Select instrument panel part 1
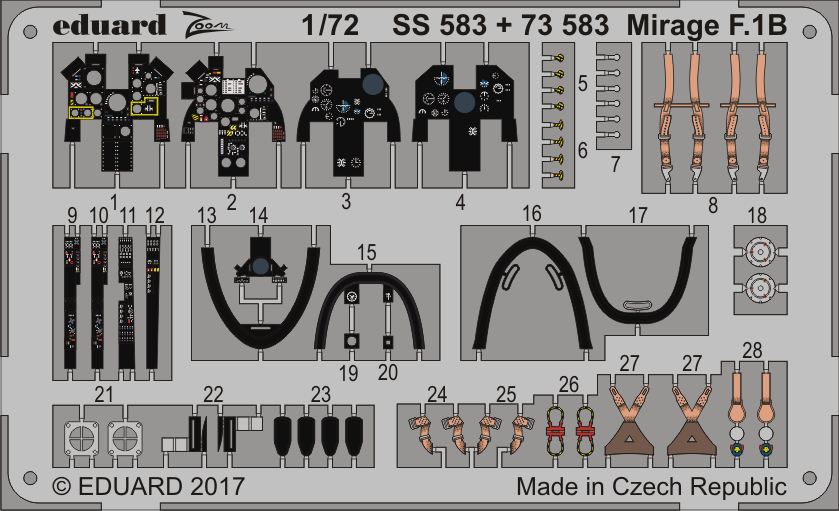The height and width of the screenshot is (511, 839). coord(114,110)
